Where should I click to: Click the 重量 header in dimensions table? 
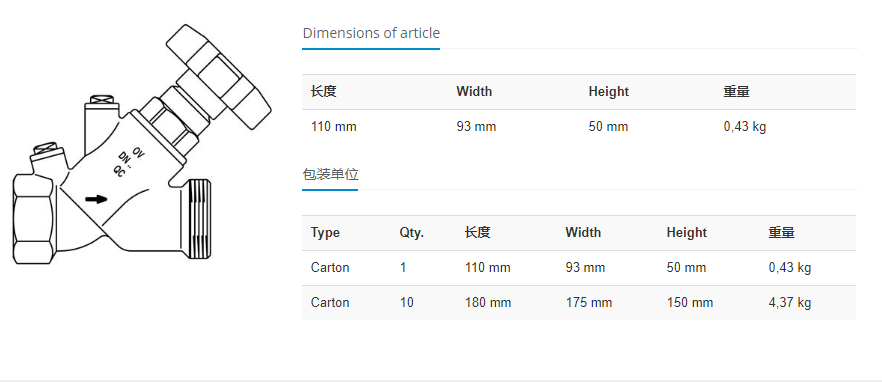coord(736,92)
